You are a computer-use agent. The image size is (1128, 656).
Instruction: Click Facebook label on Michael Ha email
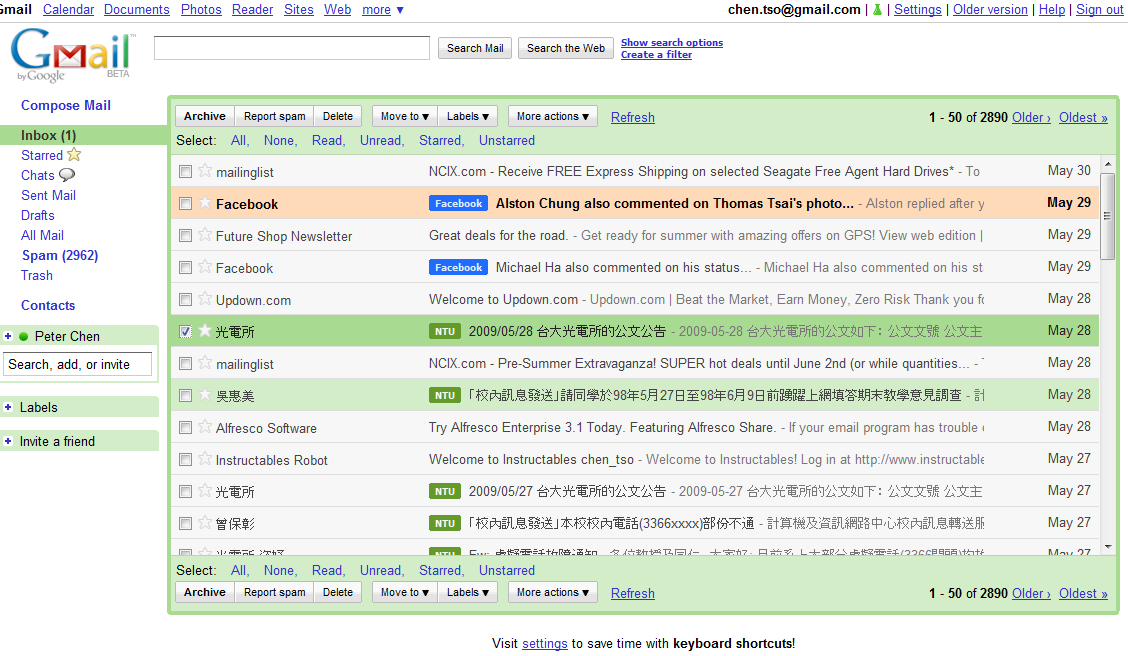pos(458,268)
